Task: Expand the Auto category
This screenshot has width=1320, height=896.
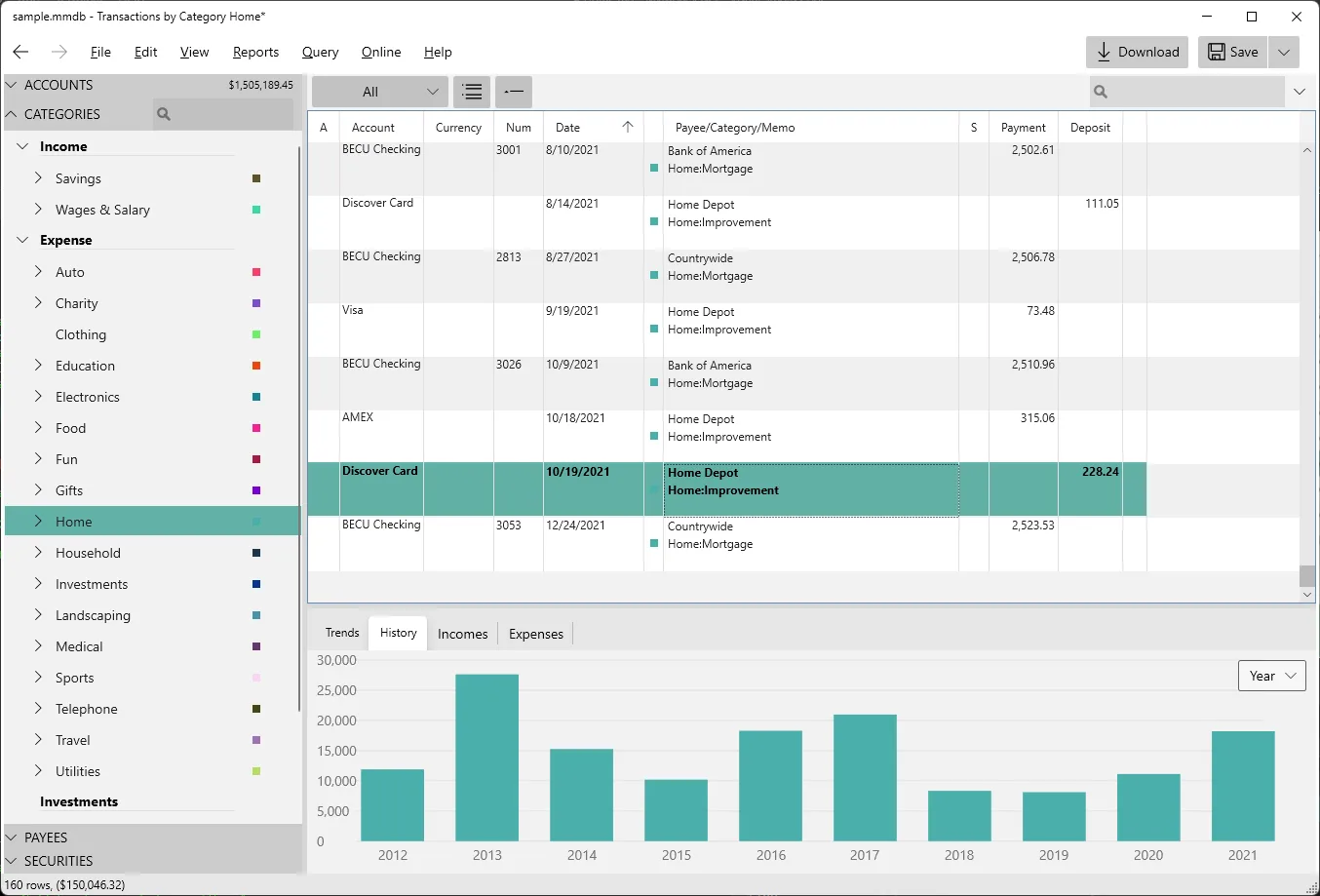Action: (x=38, y=272)
